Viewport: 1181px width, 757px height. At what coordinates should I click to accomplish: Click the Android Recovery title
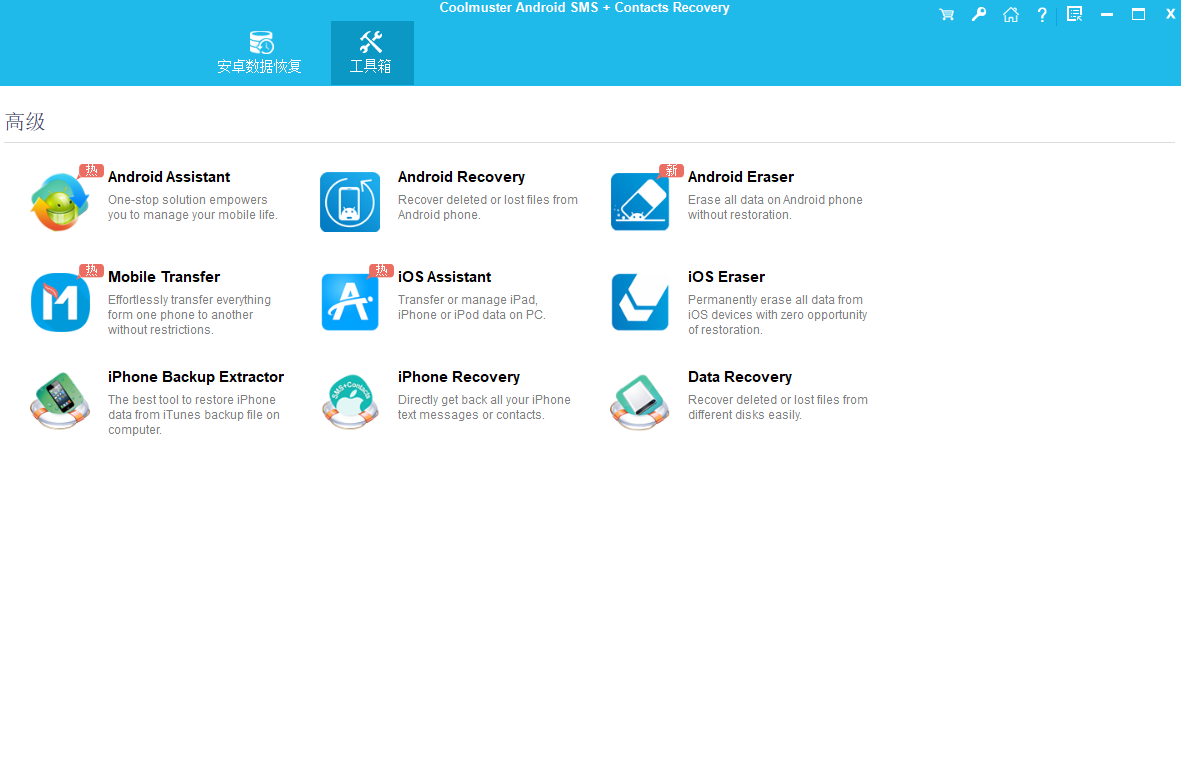coord(461,177)
